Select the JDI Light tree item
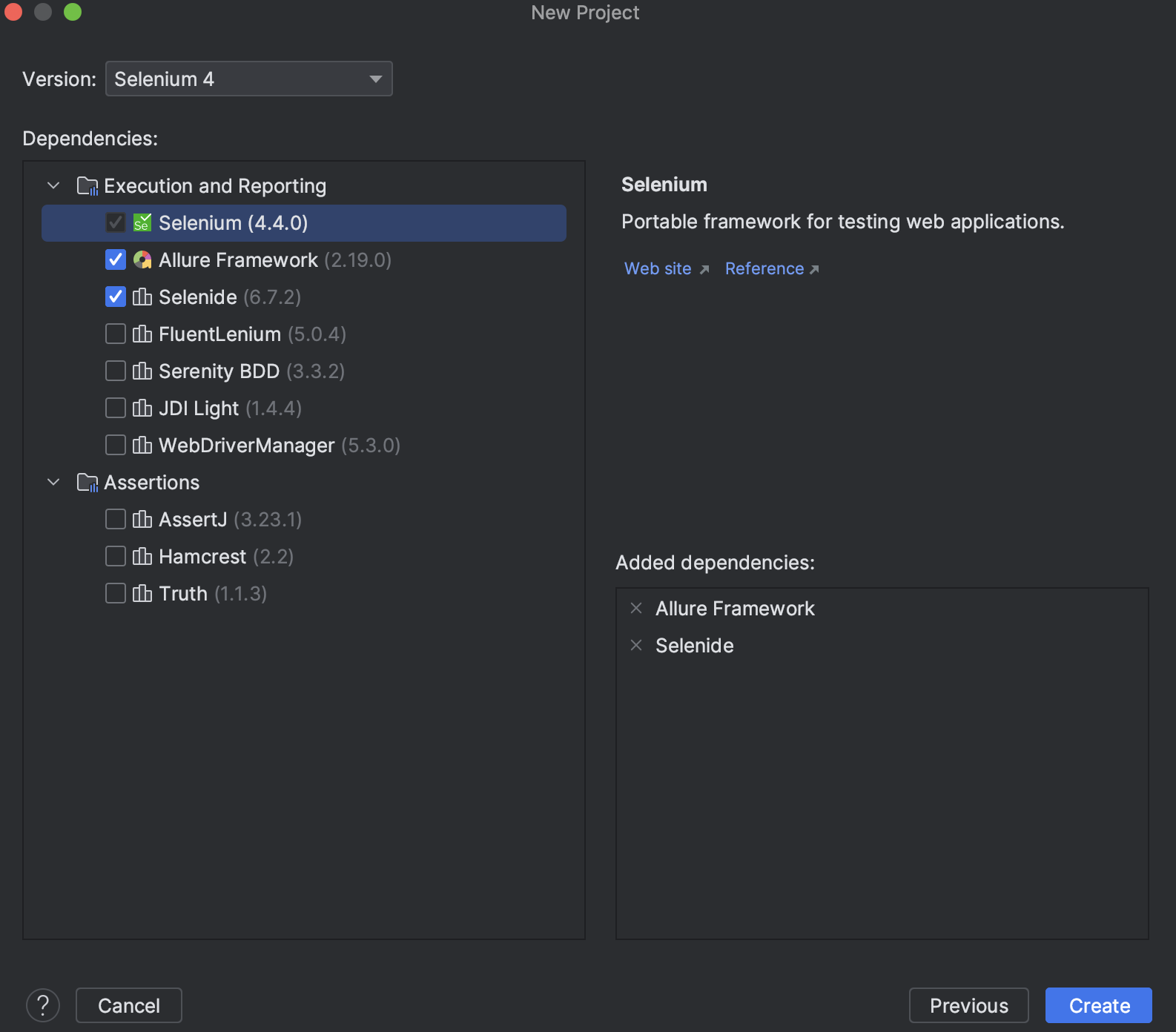This screenshot has height=1032, width=1176. pos(198,408)
